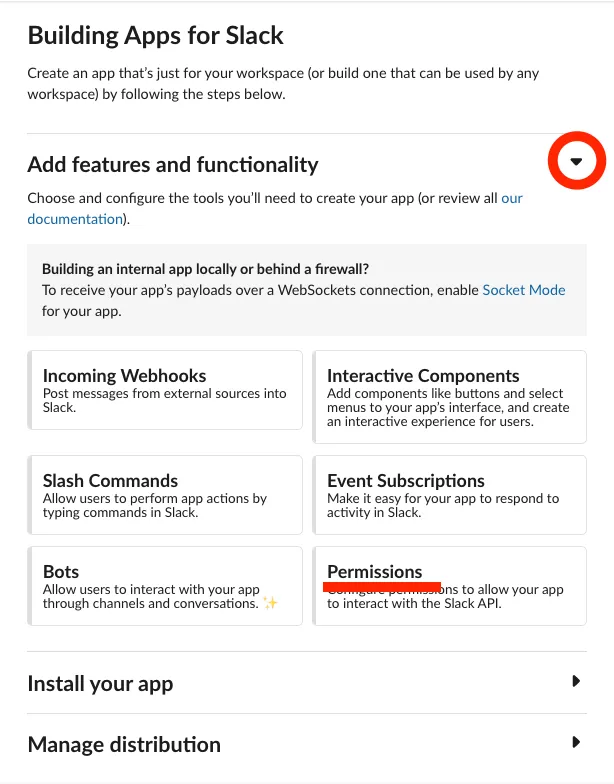Collapse the Add features and functionality section arrow
This screenshot has height=784, width=614.
tap(576, 162)
